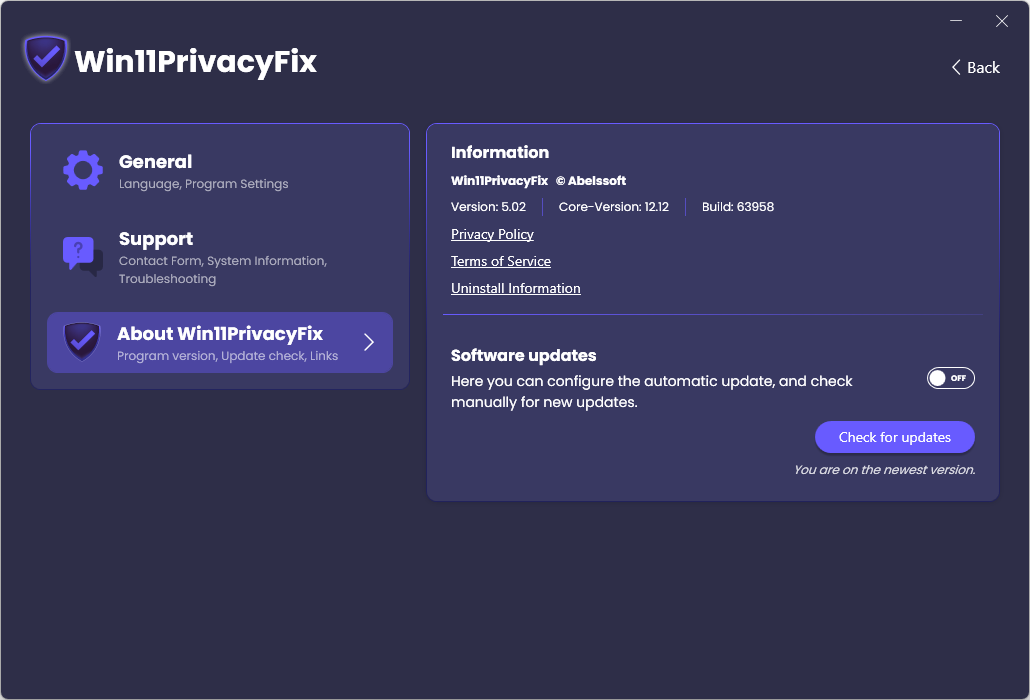
Task: Click the Back arrow chevron icon
Action: (956, 68)
